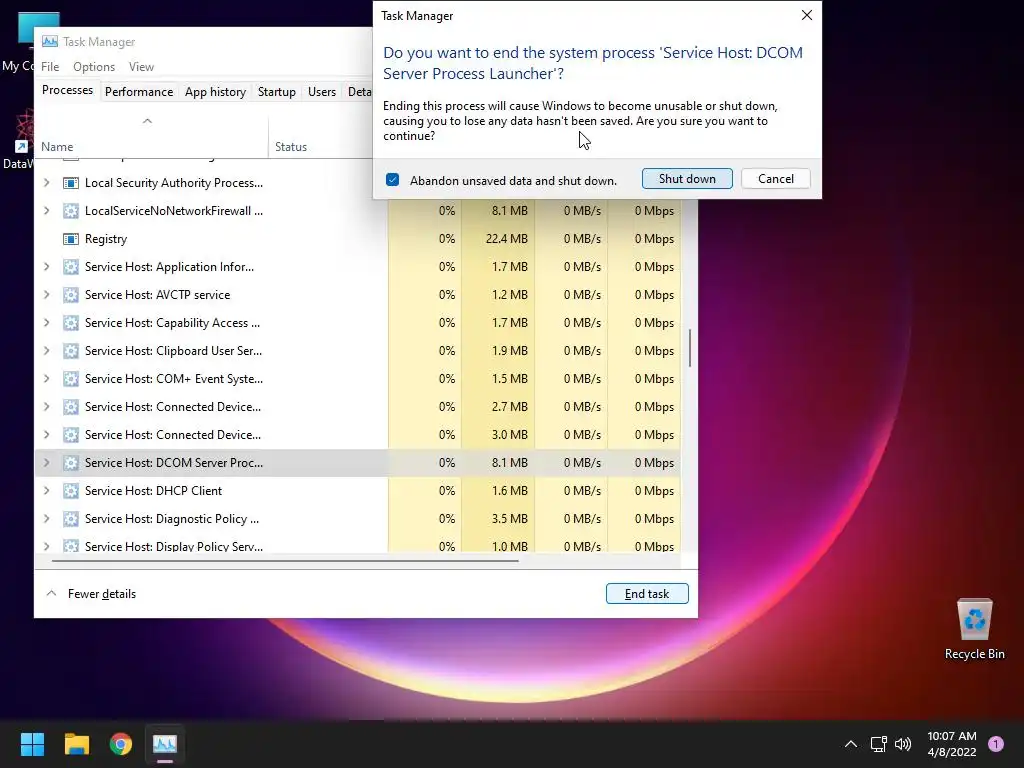This screenshot has width=1024, height=768.
Task: Expand the LocalServiceNoNetworkFirewall row
Action: click(46, 211)
